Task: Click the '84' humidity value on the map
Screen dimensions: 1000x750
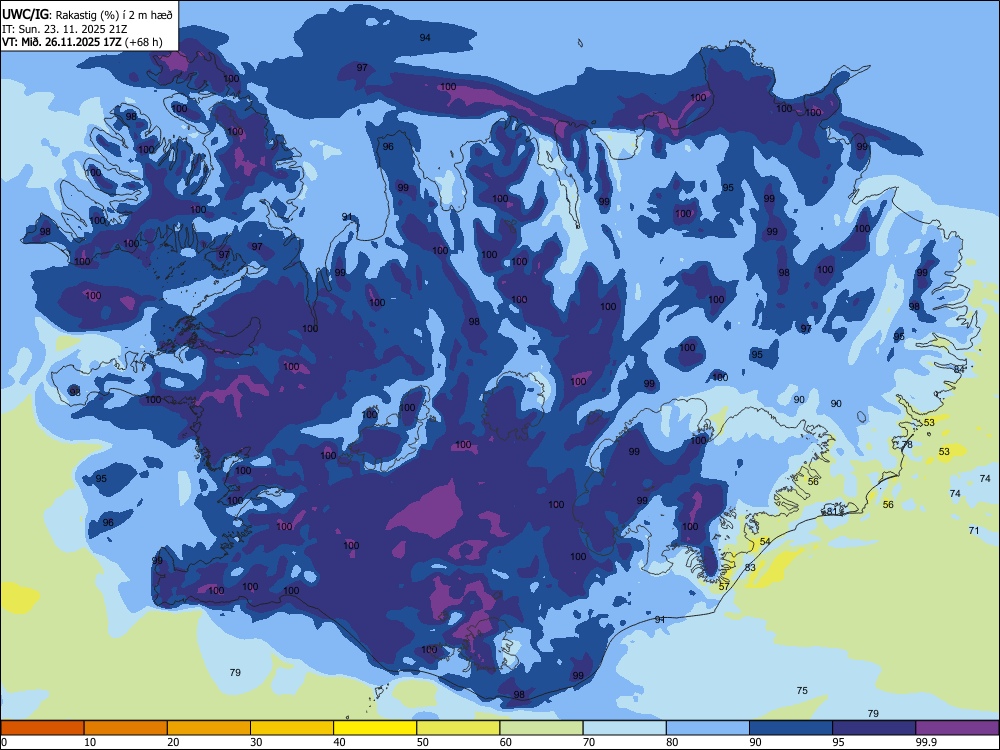Action: tap(959, 369)
